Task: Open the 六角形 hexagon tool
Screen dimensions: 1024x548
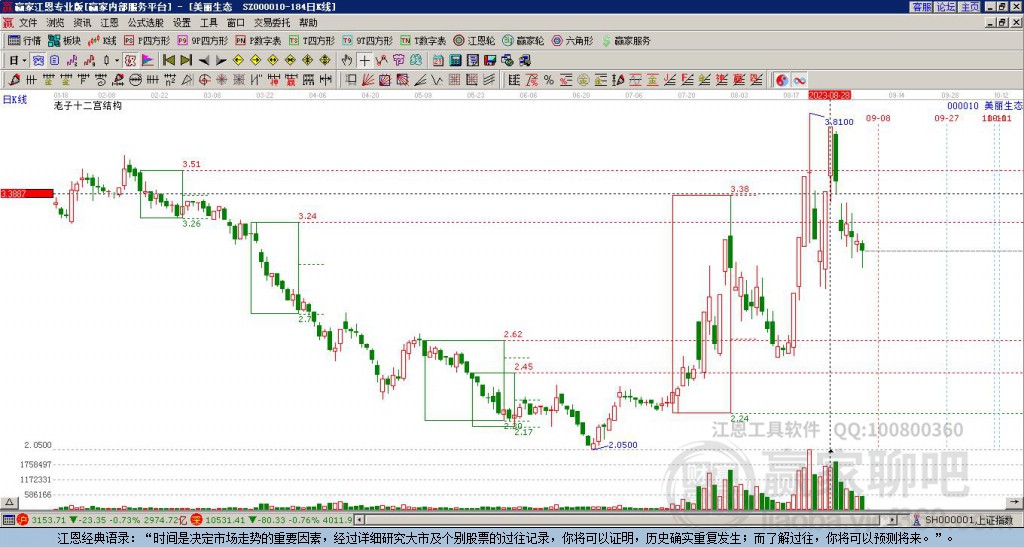Action: [x=573, y=40]
